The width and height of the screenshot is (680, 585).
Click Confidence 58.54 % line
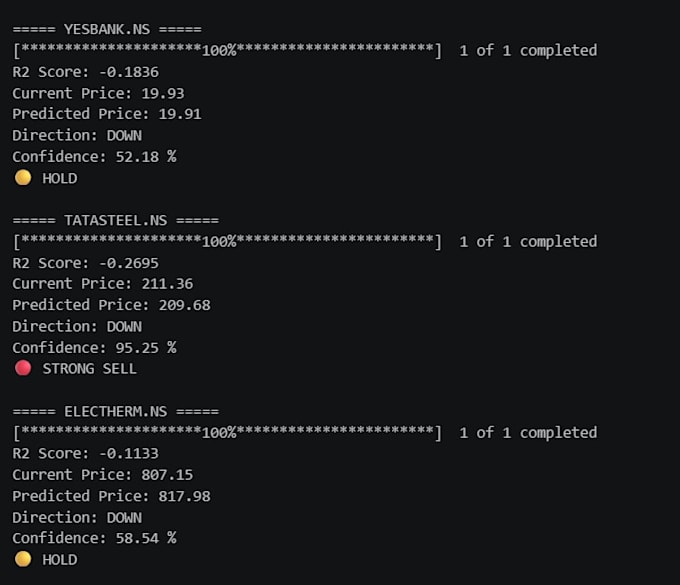click(x=94, y=538)
